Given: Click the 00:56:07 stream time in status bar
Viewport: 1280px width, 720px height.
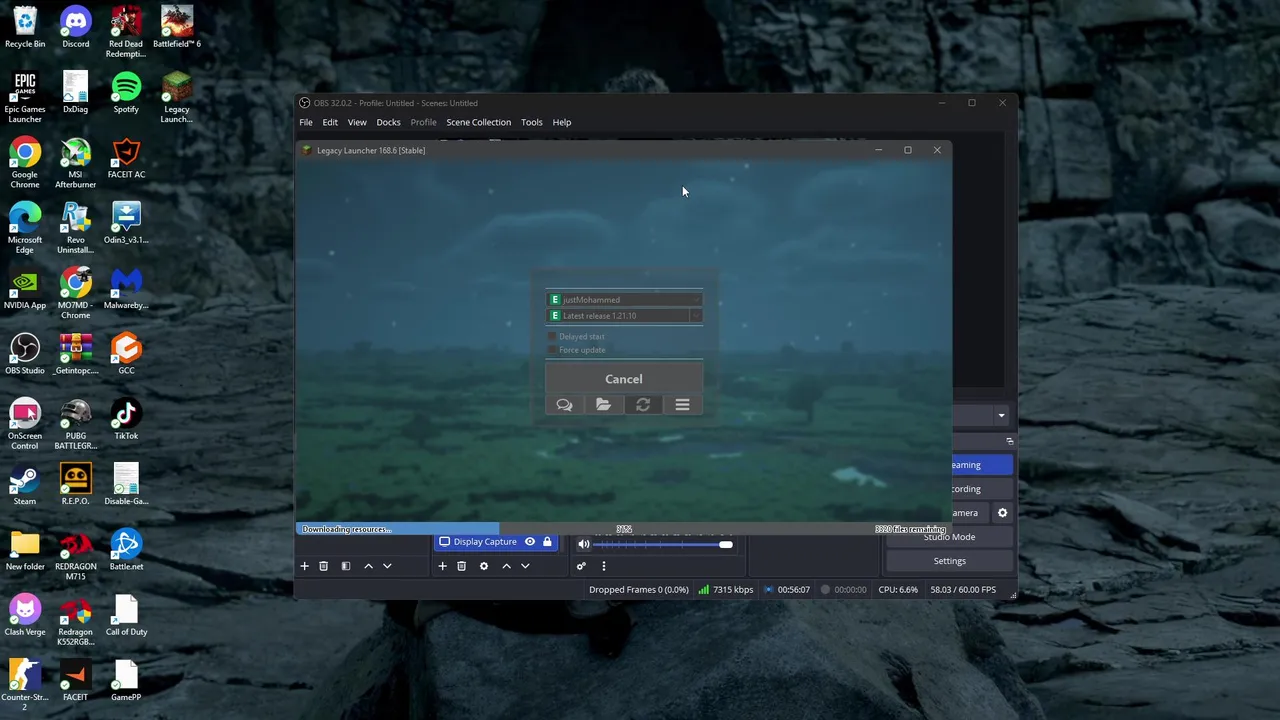Looking at the screenshot, I should coord(787,590).
